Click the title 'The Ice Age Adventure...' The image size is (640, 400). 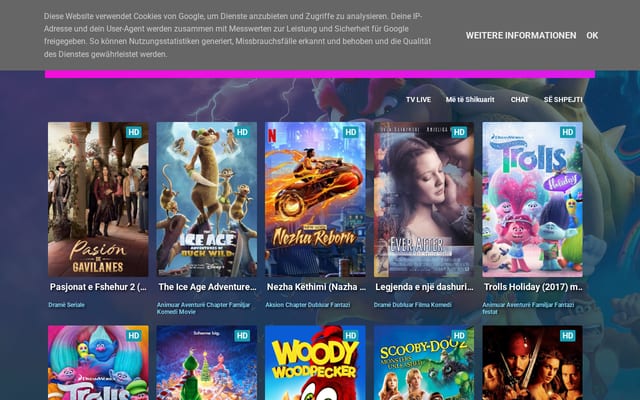pos(207,287)
